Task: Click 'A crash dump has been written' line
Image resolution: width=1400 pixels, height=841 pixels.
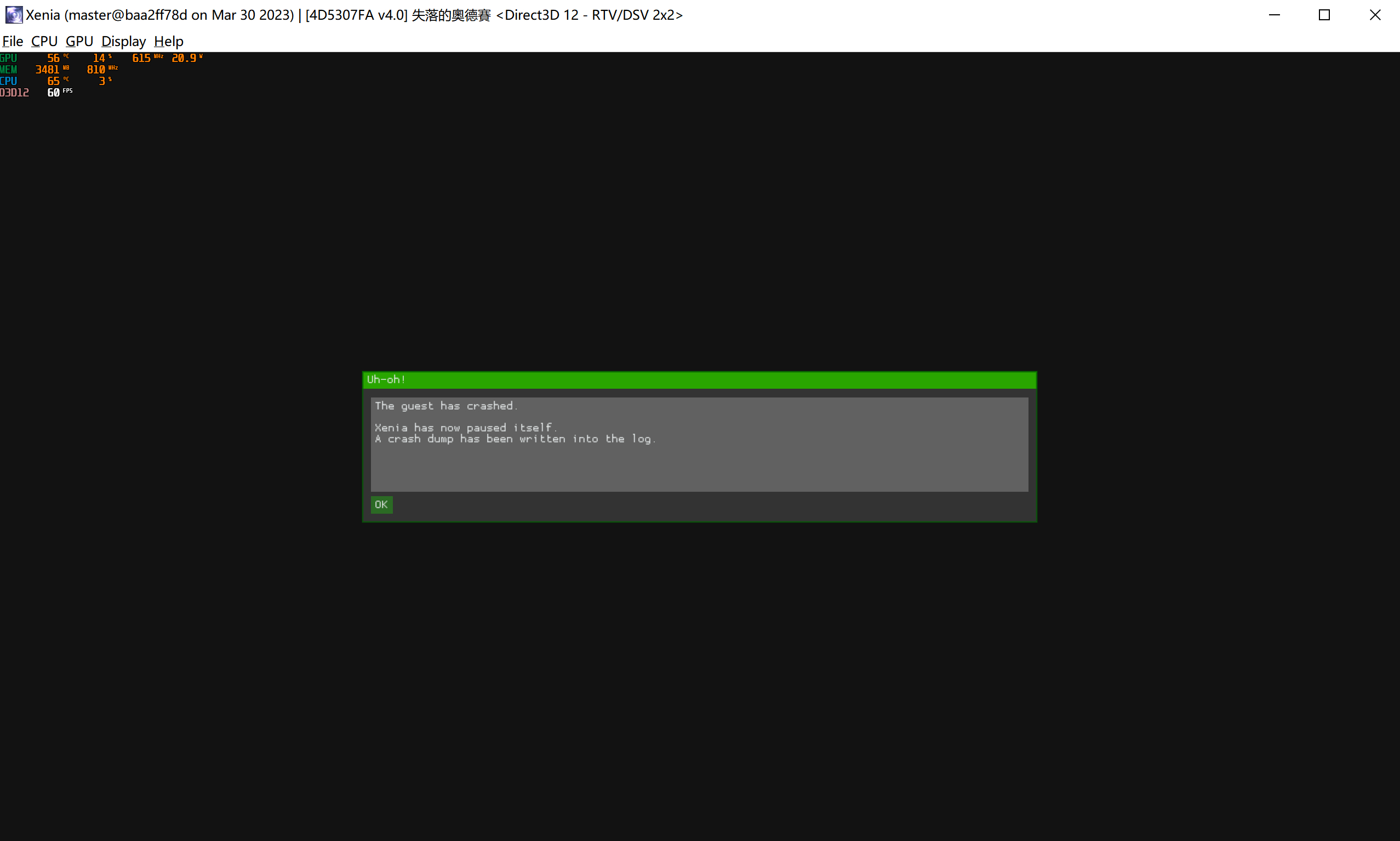Action: (x=516, y=439)
